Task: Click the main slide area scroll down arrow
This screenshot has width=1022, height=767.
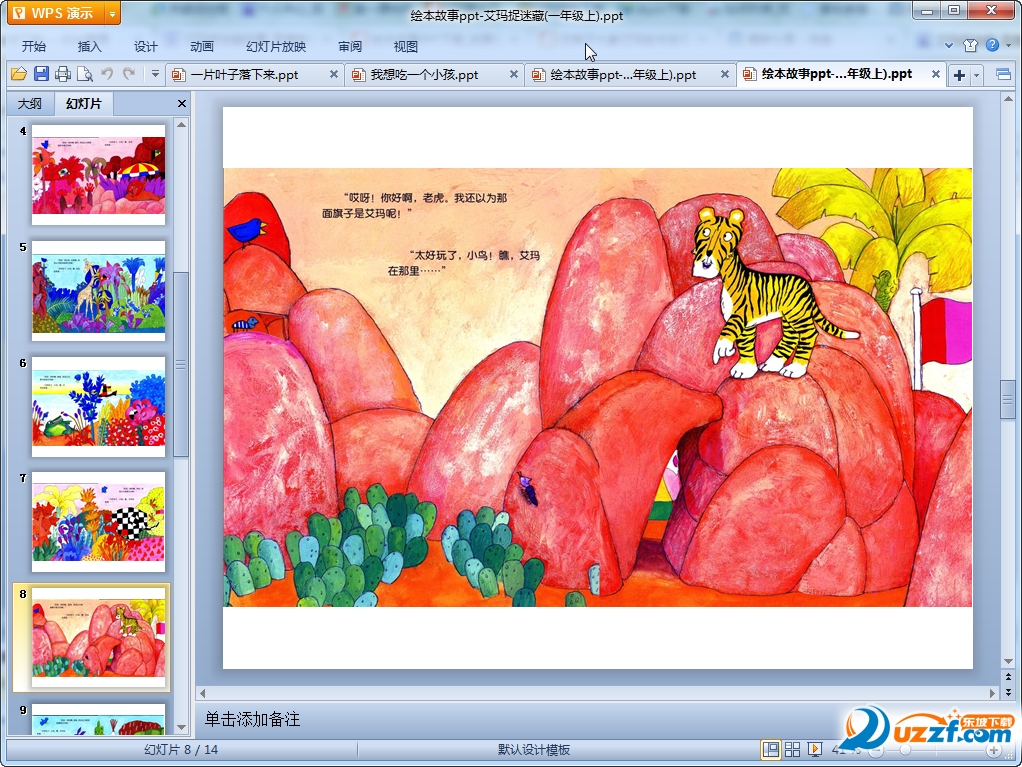Action: click(1008, 662)
